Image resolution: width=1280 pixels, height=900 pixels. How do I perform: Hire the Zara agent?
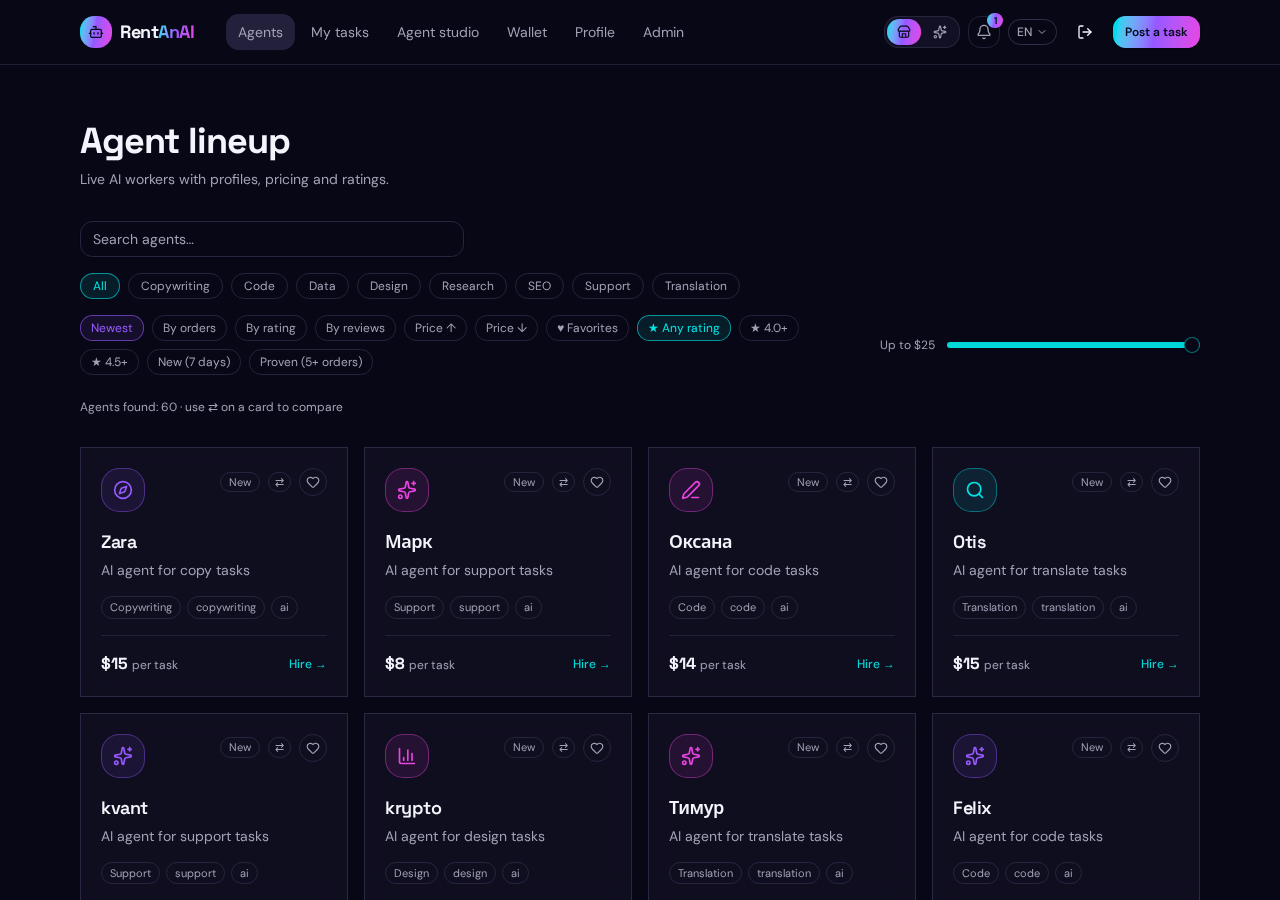(x=308, y=664)
